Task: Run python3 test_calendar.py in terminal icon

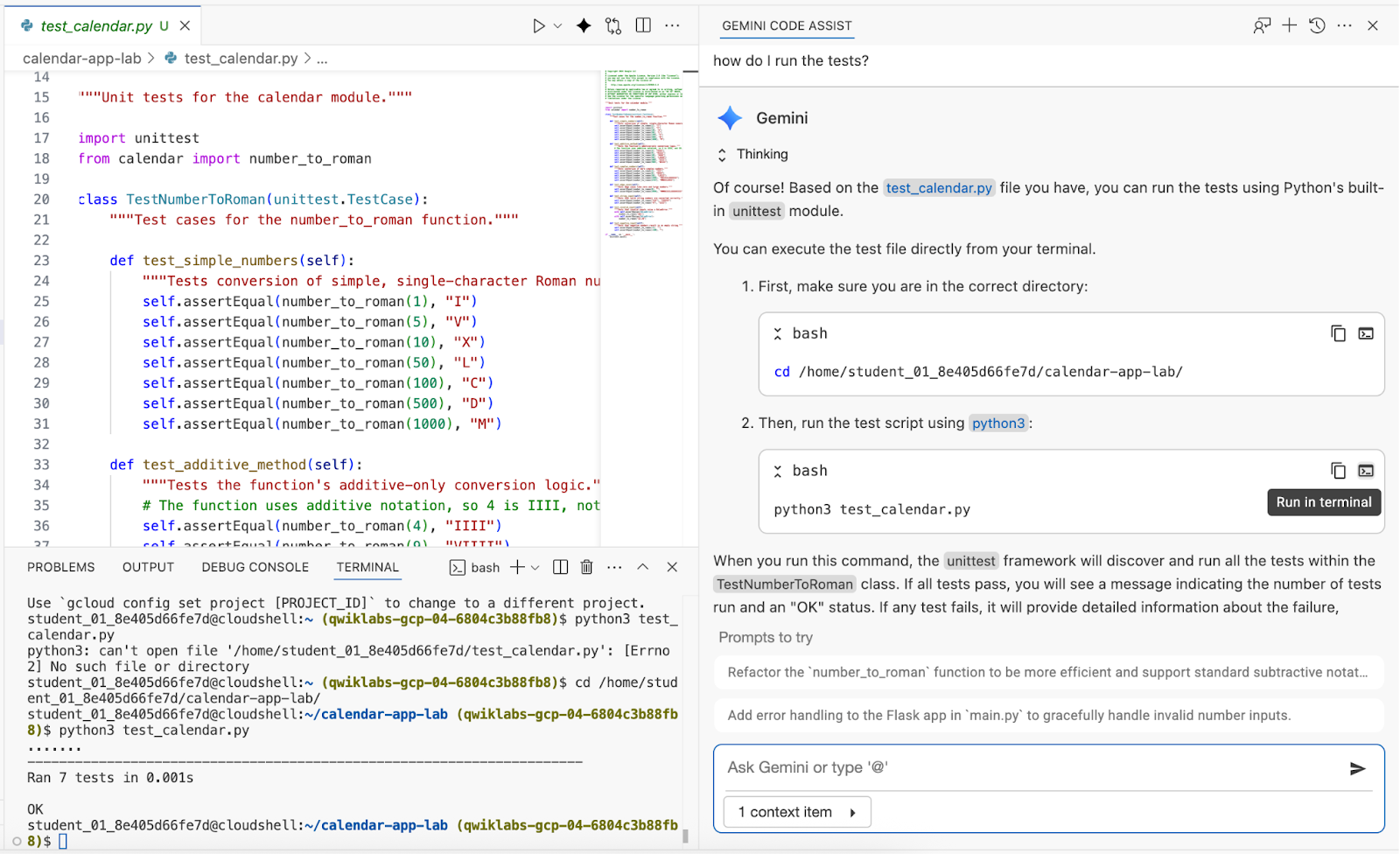Action: (x=1365, y=471)
